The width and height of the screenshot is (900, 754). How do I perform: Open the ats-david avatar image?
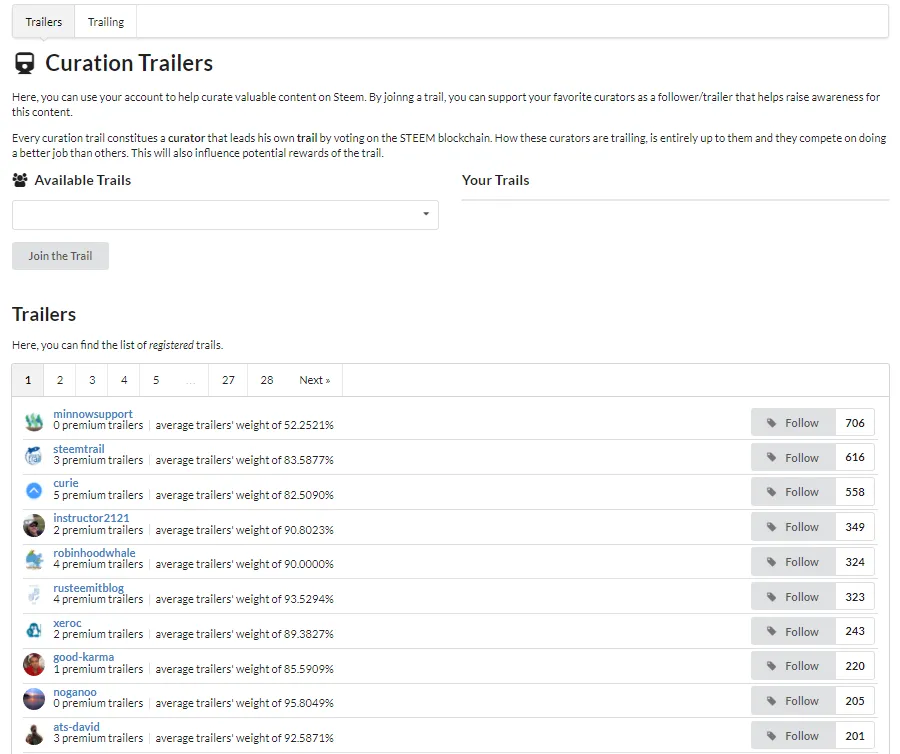tap(34, 734)
